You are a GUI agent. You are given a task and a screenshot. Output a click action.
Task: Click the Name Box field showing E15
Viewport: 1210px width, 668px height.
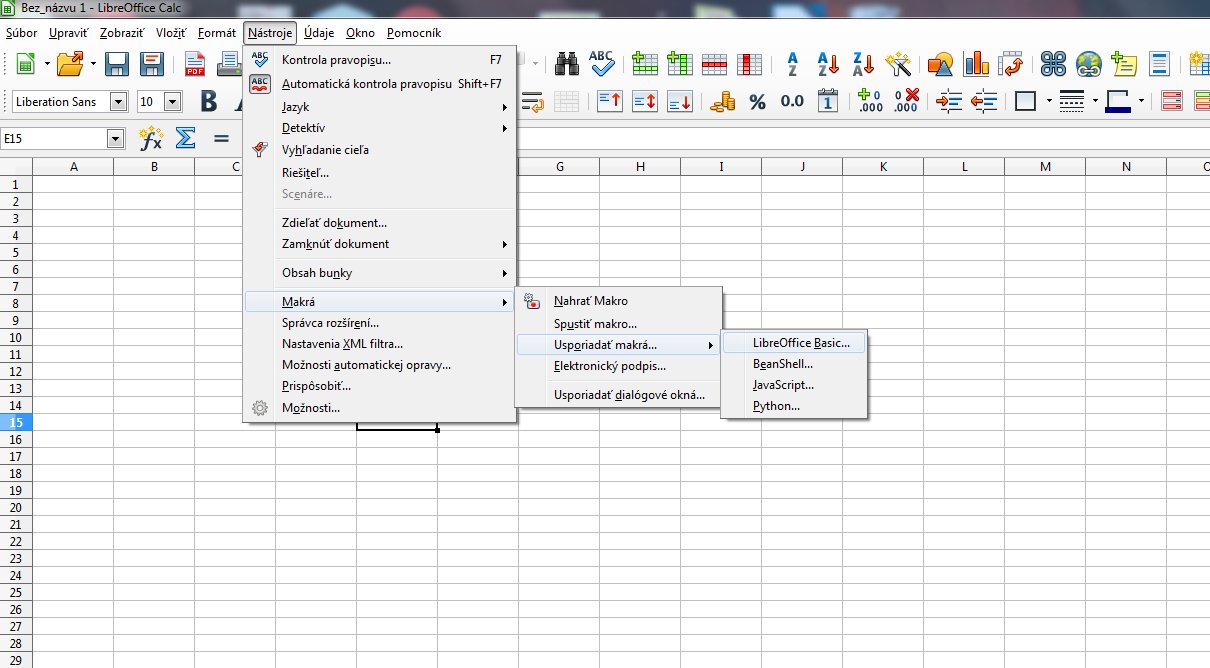(54, 138)
